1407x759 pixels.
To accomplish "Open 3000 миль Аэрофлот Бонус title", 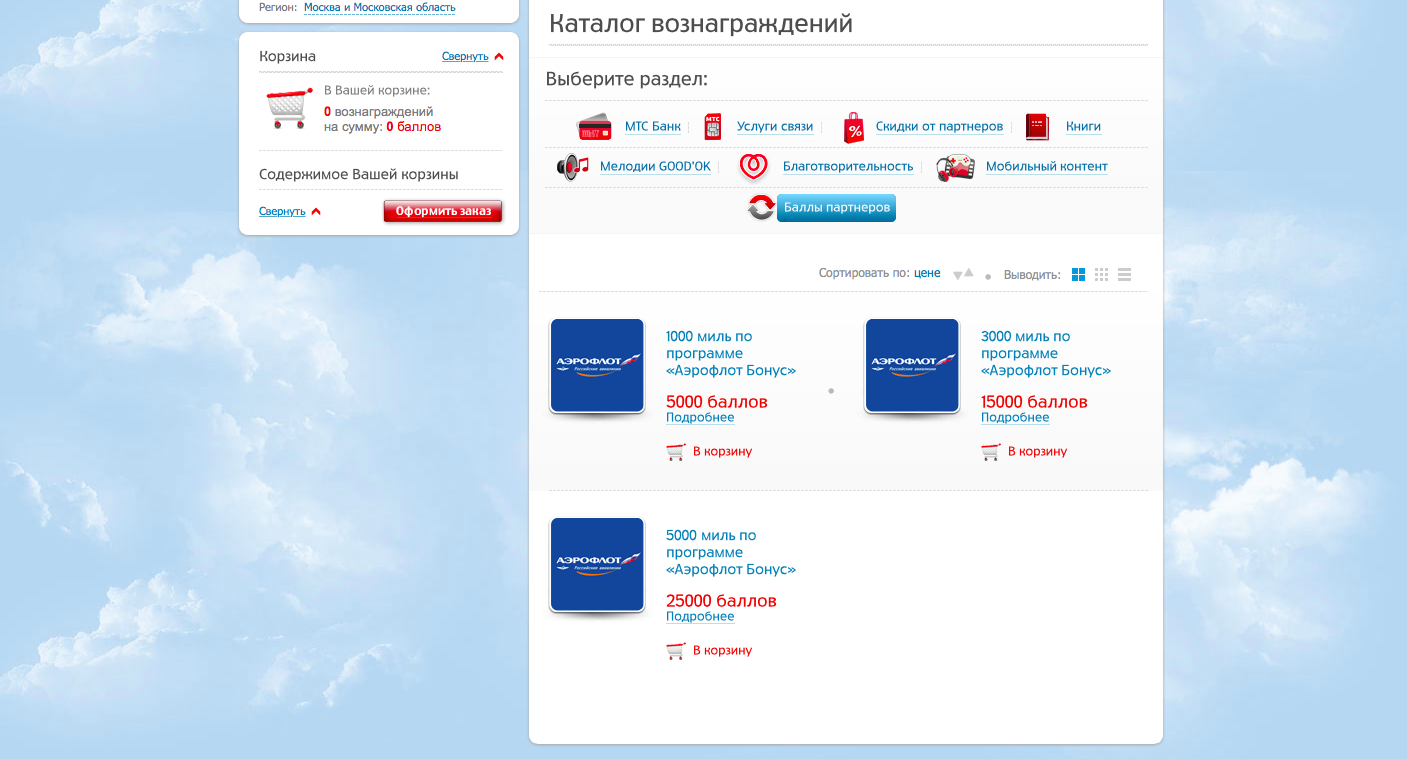I will pyautogui.click(x=1046, y=354).
